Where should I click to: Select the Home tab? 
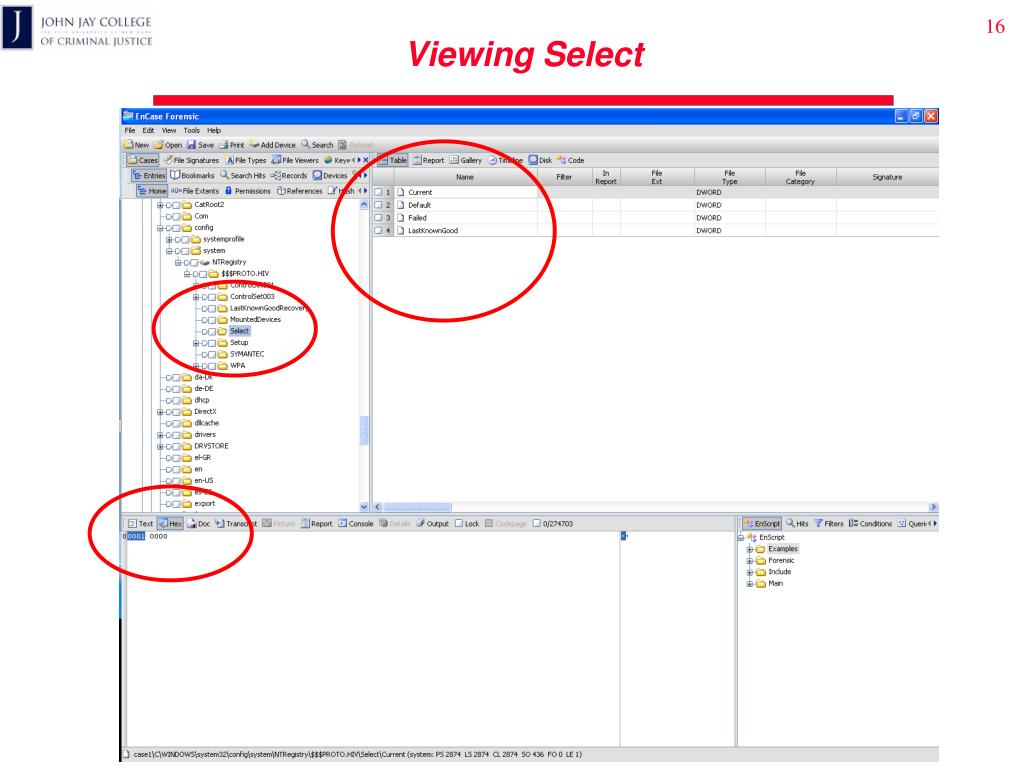[x=152, y=191]
